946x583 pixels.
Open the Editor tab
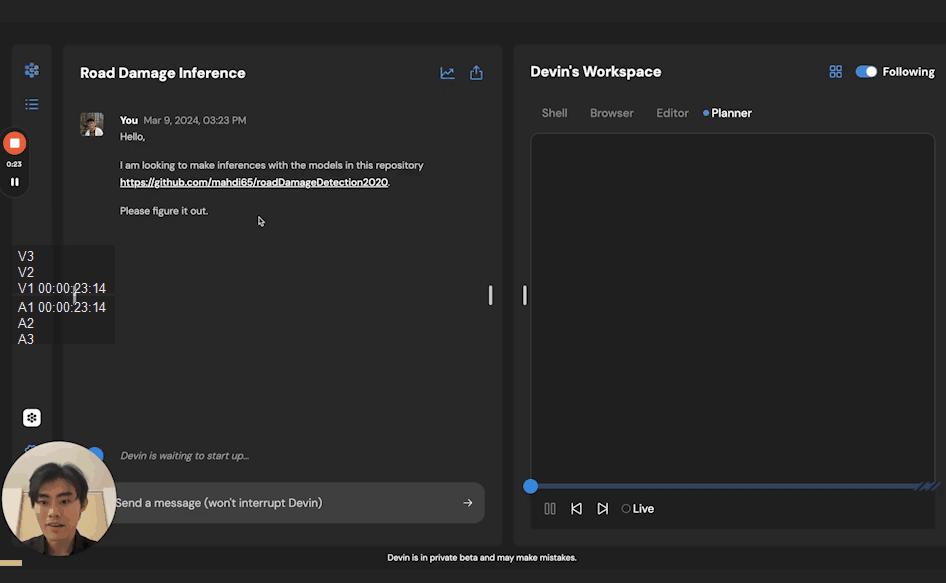tap(672, 113)
